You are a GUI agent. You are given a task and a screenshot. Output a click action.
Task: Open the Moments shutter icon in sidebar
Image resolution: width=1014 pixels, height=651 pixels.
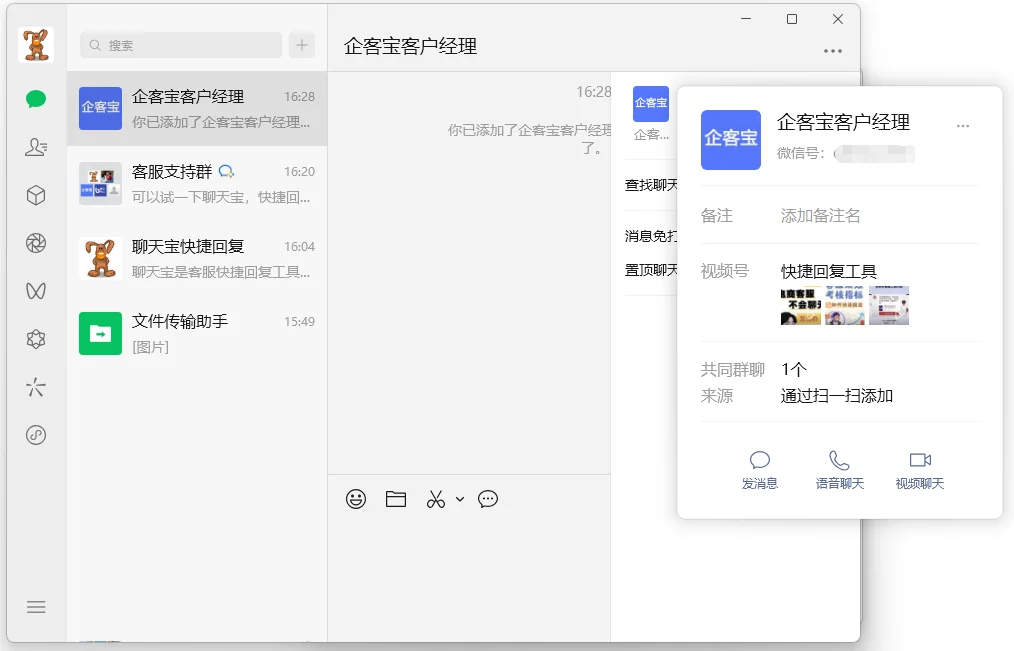pos(36,243)
